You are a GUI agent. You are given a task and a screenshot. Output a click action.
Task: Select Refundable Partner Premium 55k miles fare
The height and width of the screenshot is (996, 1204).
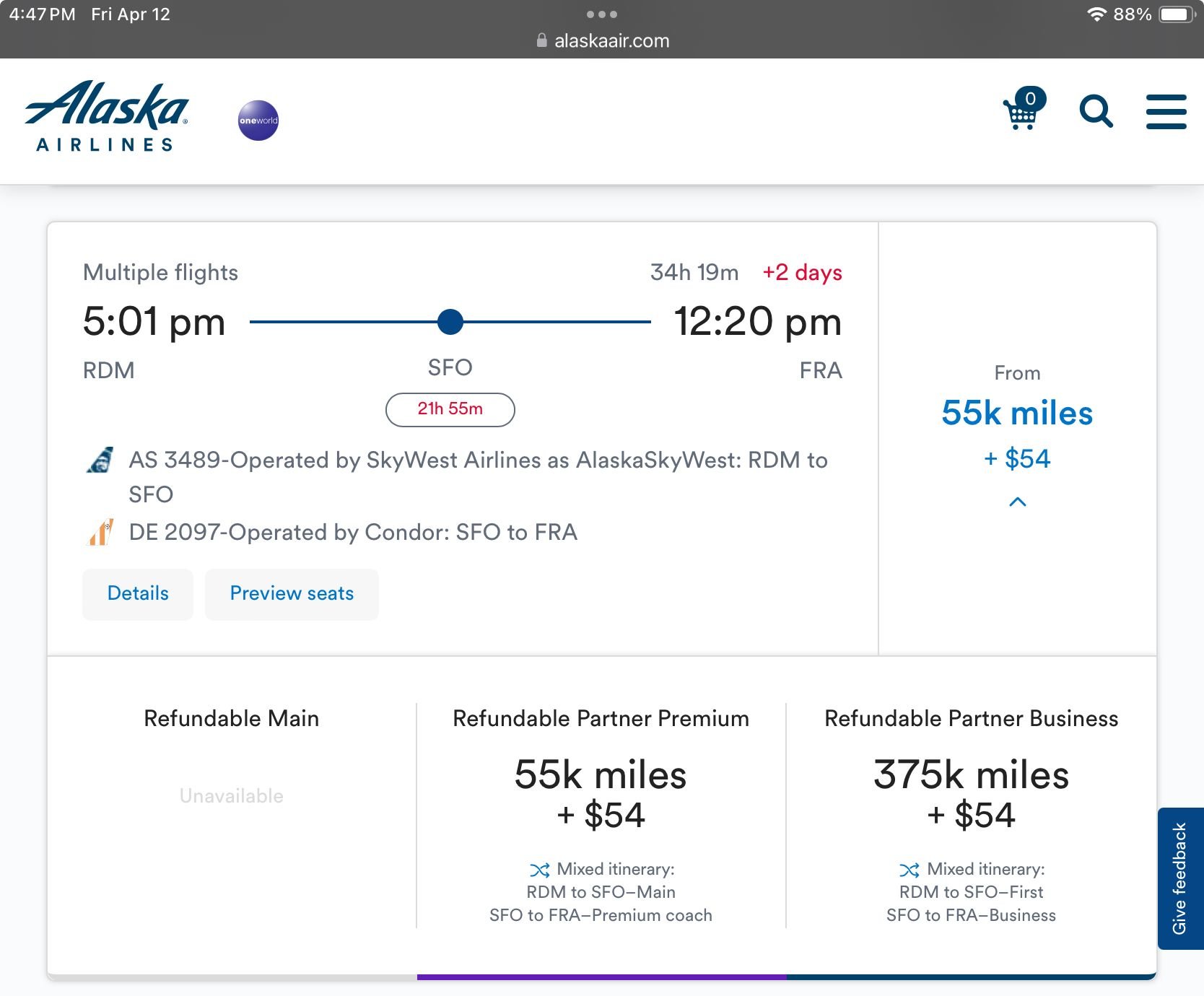click(601, 794)
